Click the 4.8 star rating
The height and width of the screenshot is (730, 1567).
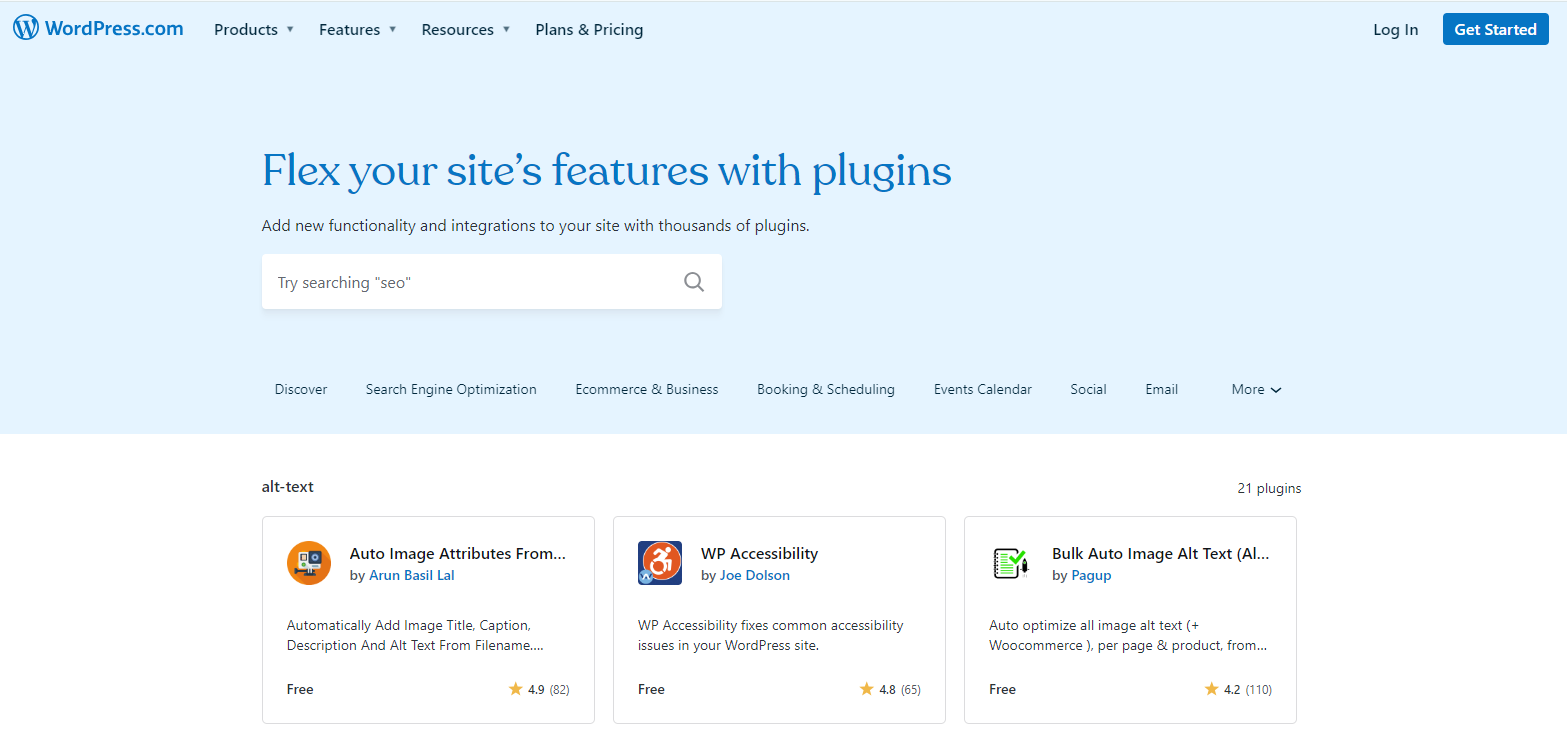point(890,689)
